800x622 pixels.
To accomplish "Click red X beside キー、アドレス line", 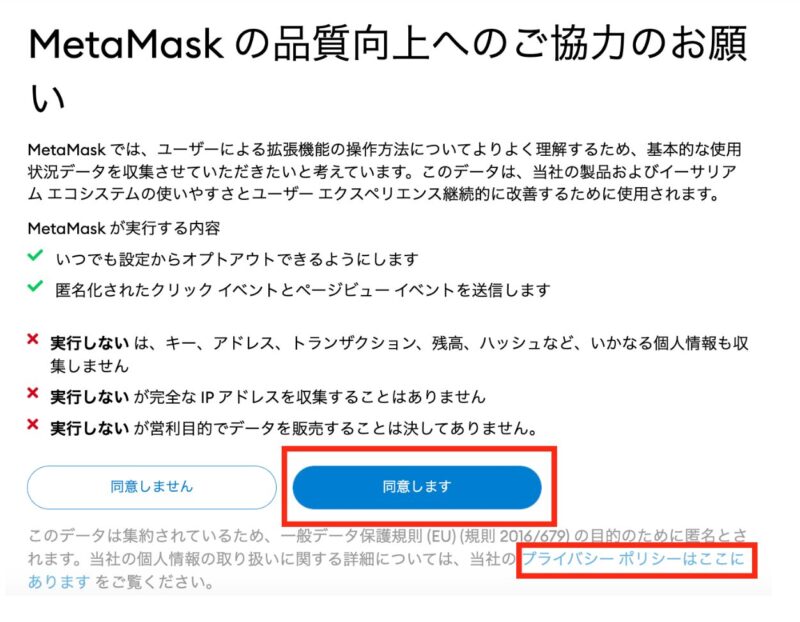I will pos(33,339).
